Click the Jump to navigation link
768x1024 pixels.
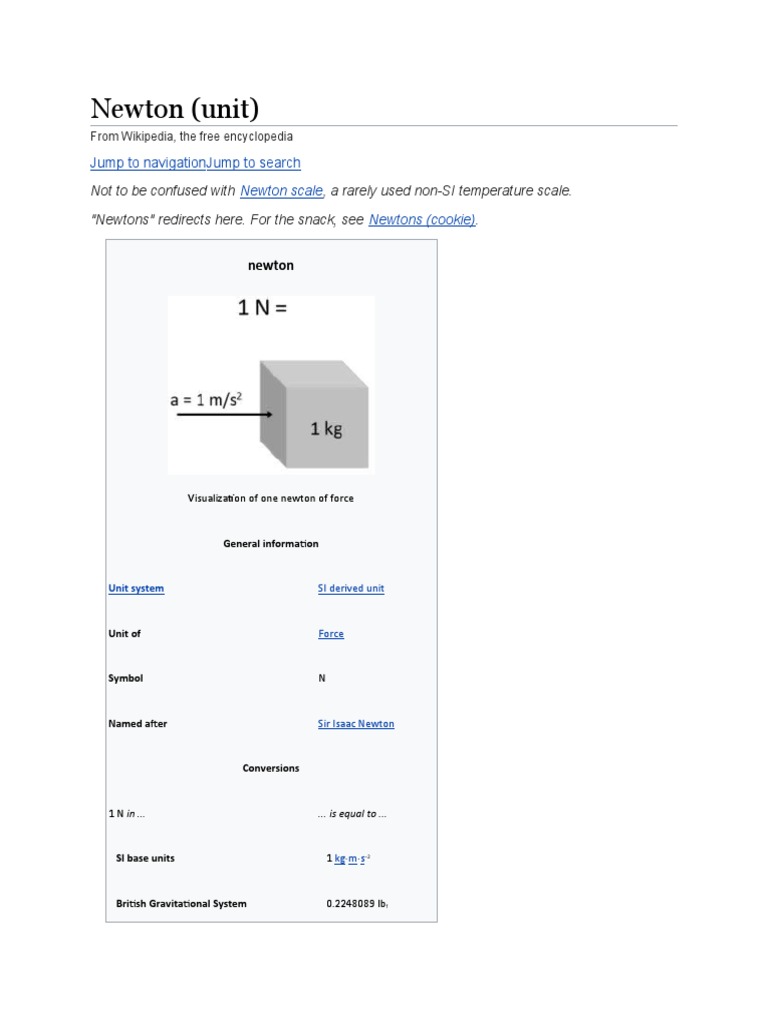[147, 163]
